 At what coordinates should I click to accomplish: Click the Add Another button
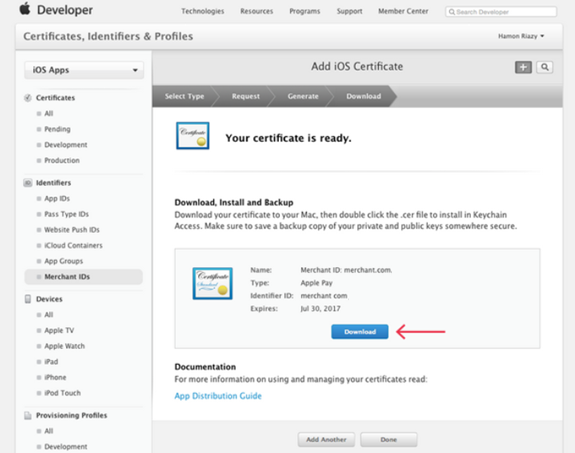coord(326,439)
